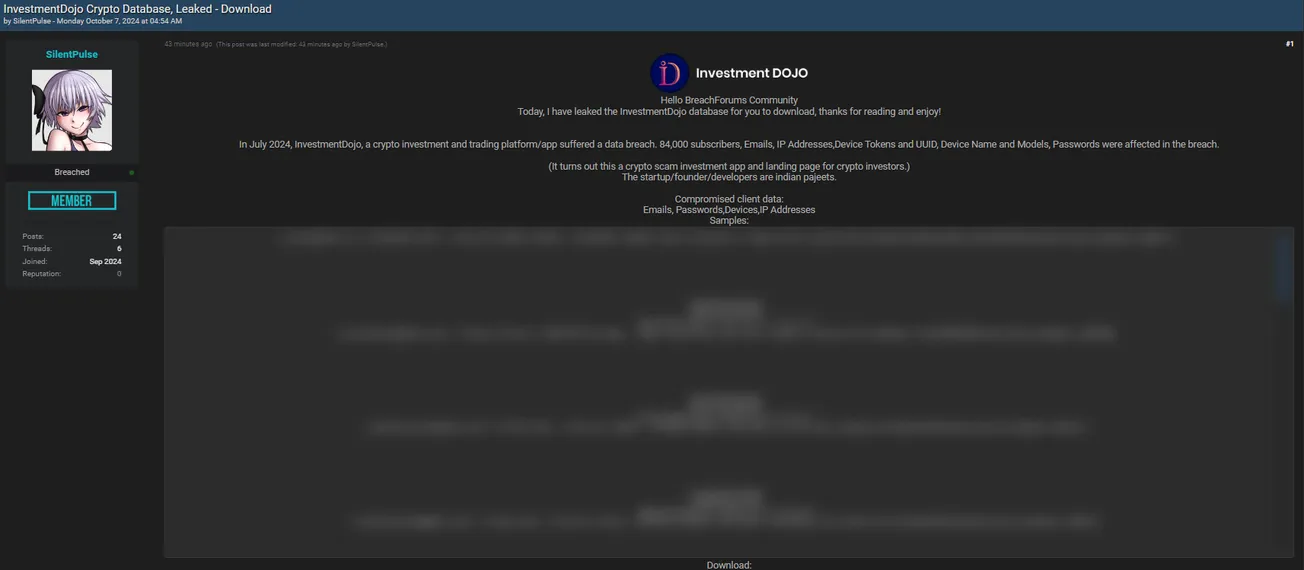The image size is (1304, 570).
Task: Click the 'Investment DOJO' logo text
Action: 751,73
